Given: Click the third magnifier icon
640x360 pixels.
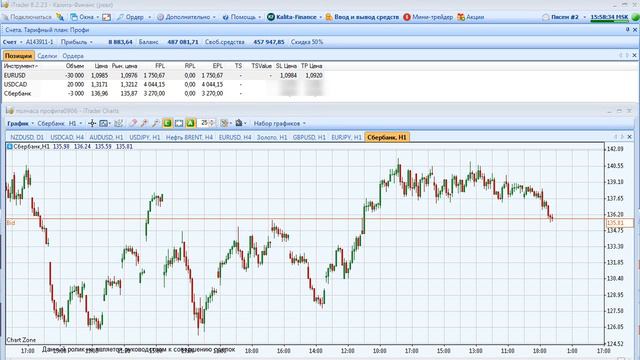Looking at the screenshot, I should (x=156, y=123).
